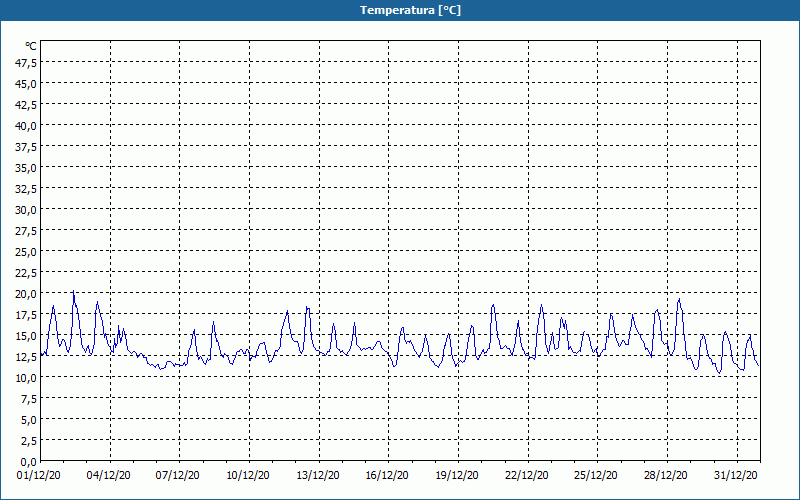Select the 22,5 y-axis label
This screenshot has height=500, width=800.
coord(27,272)
